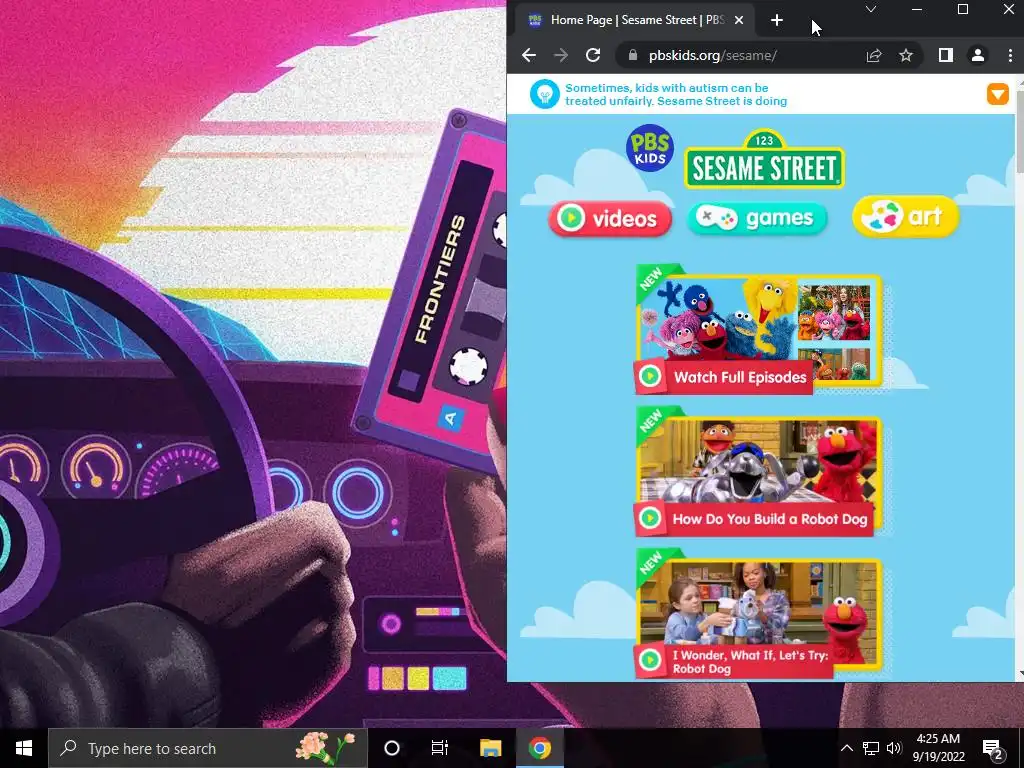Open network status tray icon
1024x768 pixels.
(871, 748)
